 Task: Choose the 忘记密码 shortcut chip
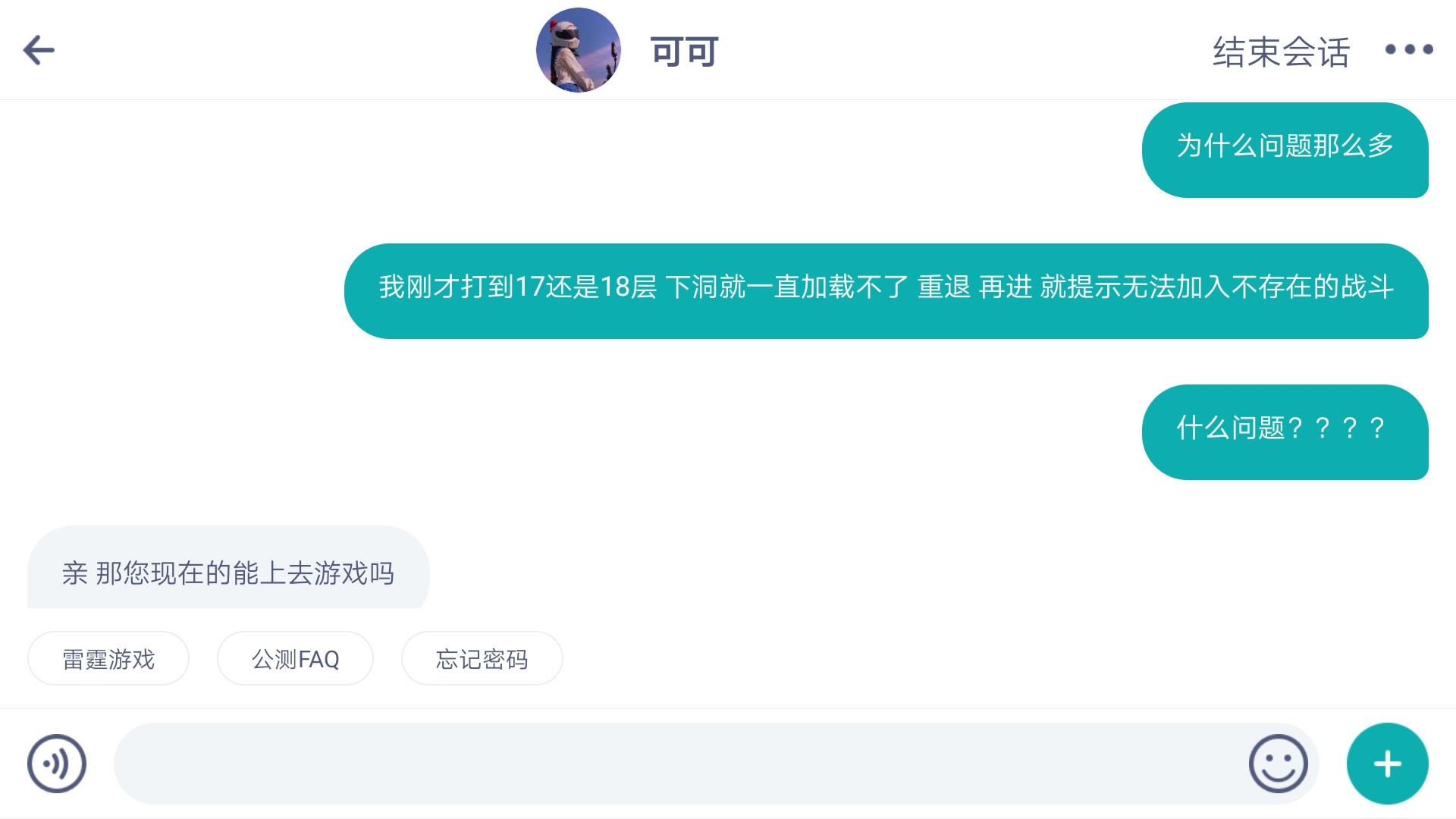pos(482,658)
